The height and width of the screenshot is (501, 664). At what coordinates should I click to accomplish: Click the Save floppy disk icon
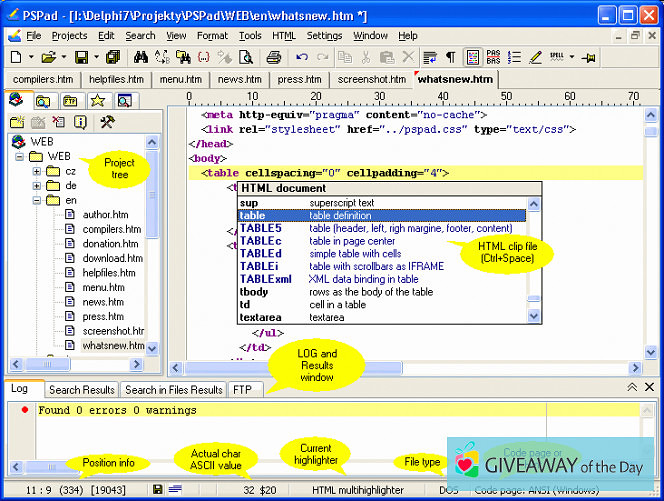[81, 57]
